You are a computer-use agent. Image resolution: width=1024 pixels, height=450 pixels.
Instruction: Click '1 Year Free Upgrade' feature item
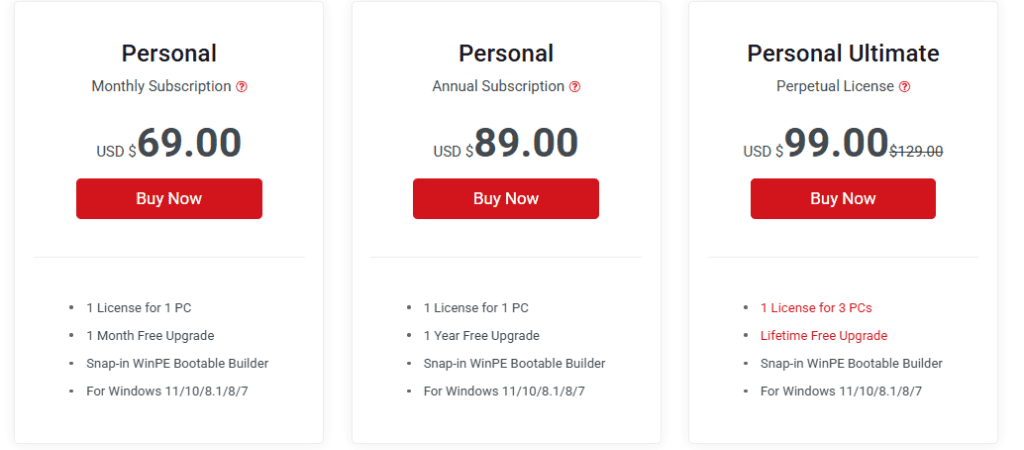pos(481,336)
